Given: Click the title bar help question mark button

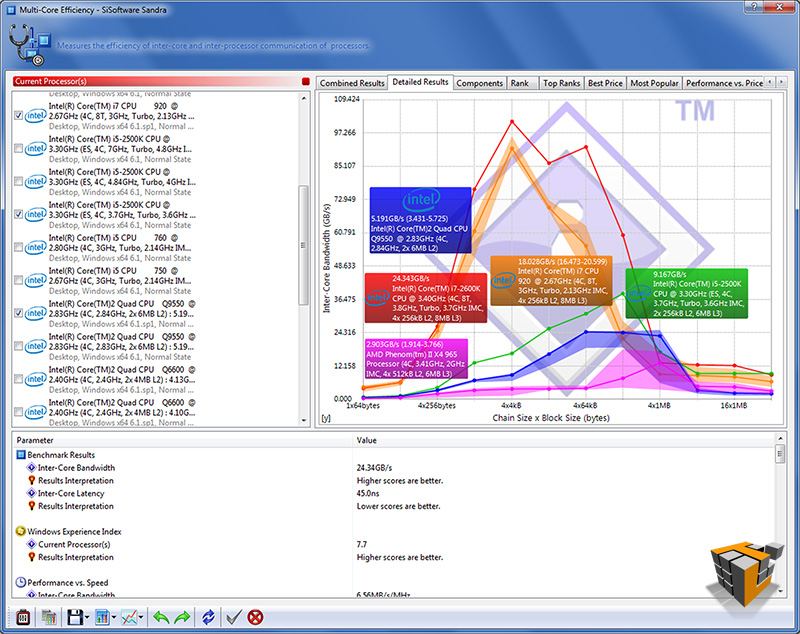Looking at the screenshot, I should [x=755, y=7].
